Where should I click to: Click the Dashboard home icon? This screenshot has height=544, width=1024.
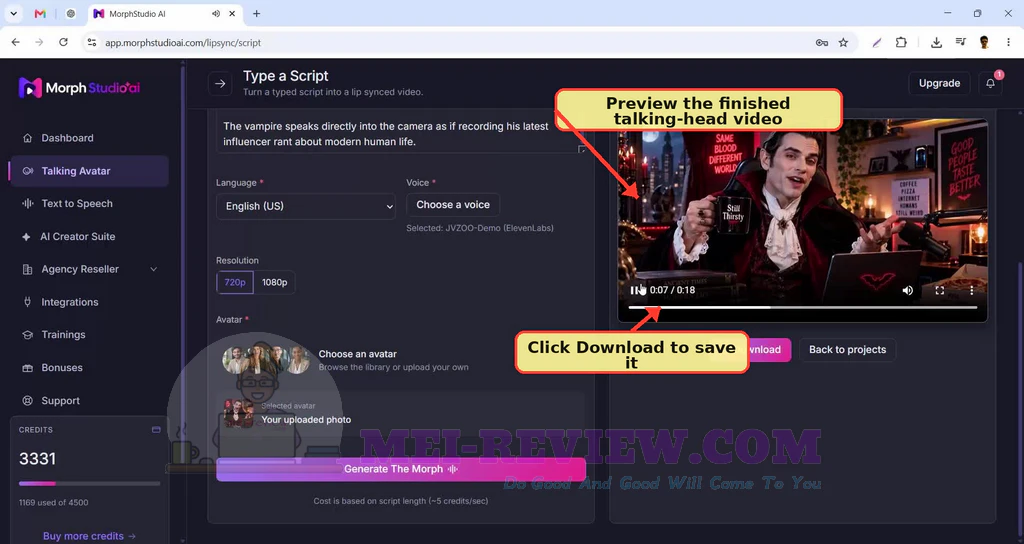tap(27, 138)
